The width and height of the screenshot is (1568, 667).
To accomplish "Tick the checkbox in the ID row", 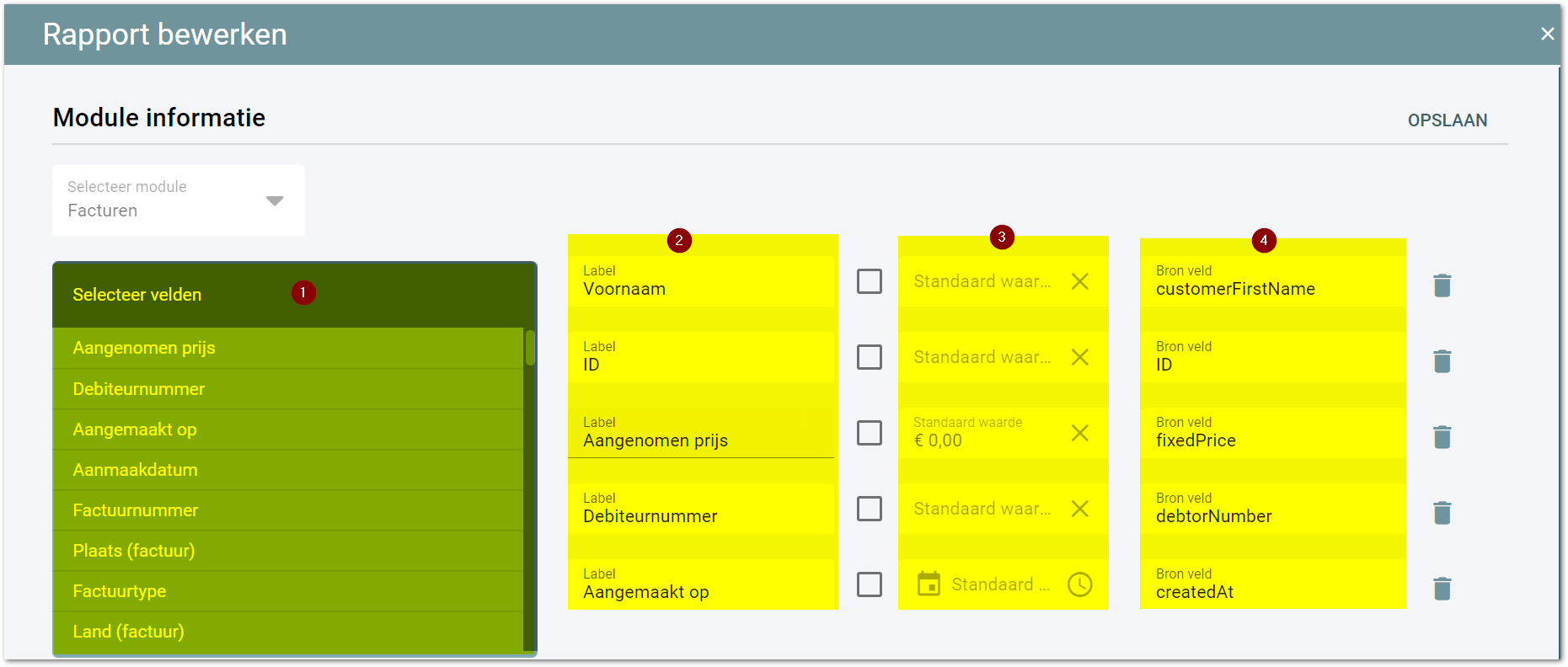I will (870, 357).
